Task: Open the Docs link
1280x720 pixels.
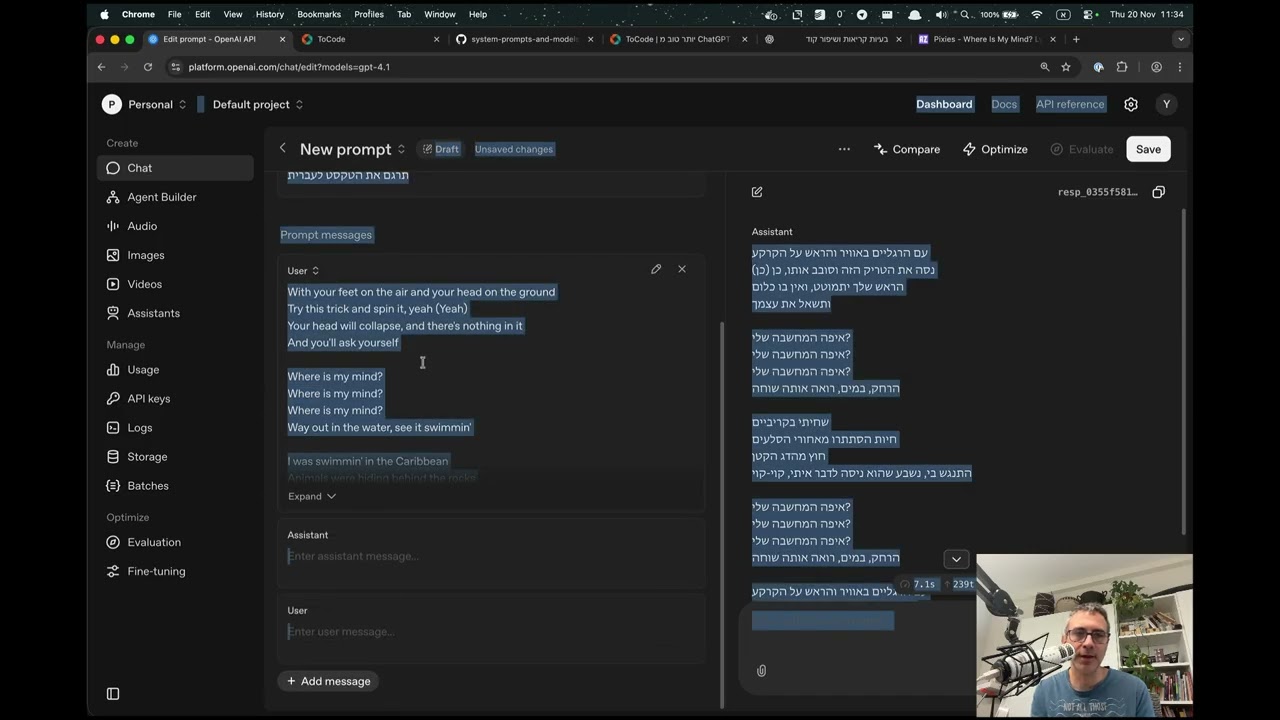Action: (x=1004, y=104)
